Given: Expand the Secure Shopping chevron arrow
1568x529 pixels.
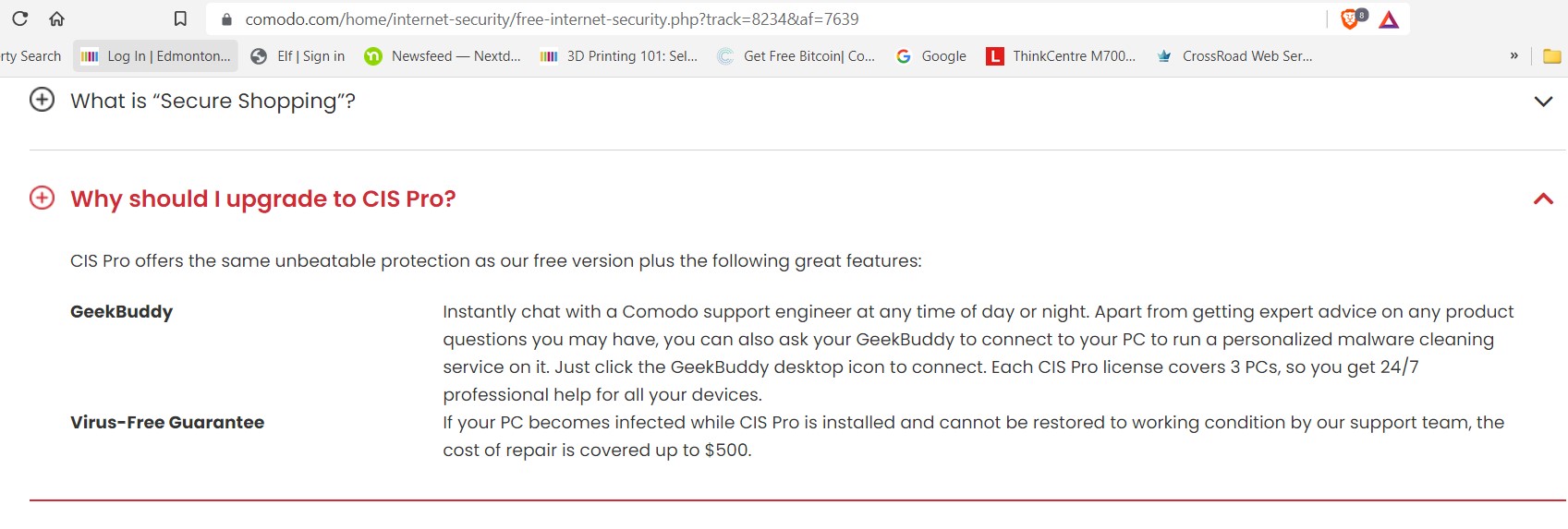Looking at the screenshot, I should click(1542, 102).
